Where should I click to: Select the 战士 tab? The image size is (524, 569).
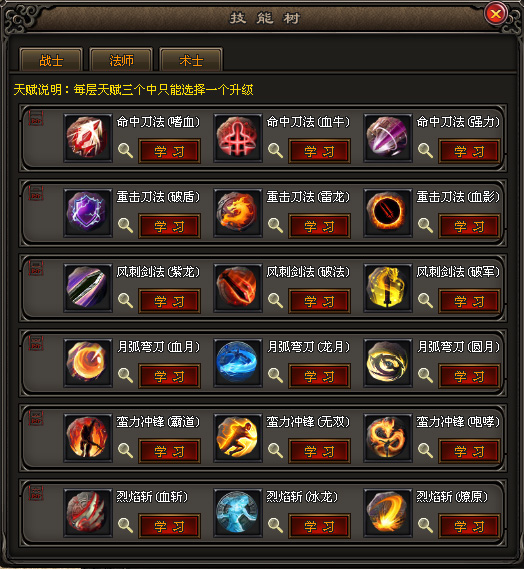pos(51,60)
